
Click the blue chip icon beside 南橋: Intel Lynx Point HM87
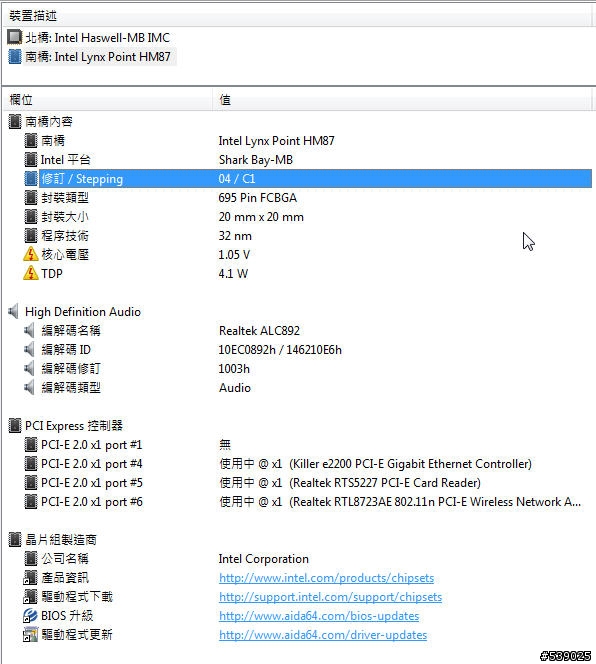(14, 56)
